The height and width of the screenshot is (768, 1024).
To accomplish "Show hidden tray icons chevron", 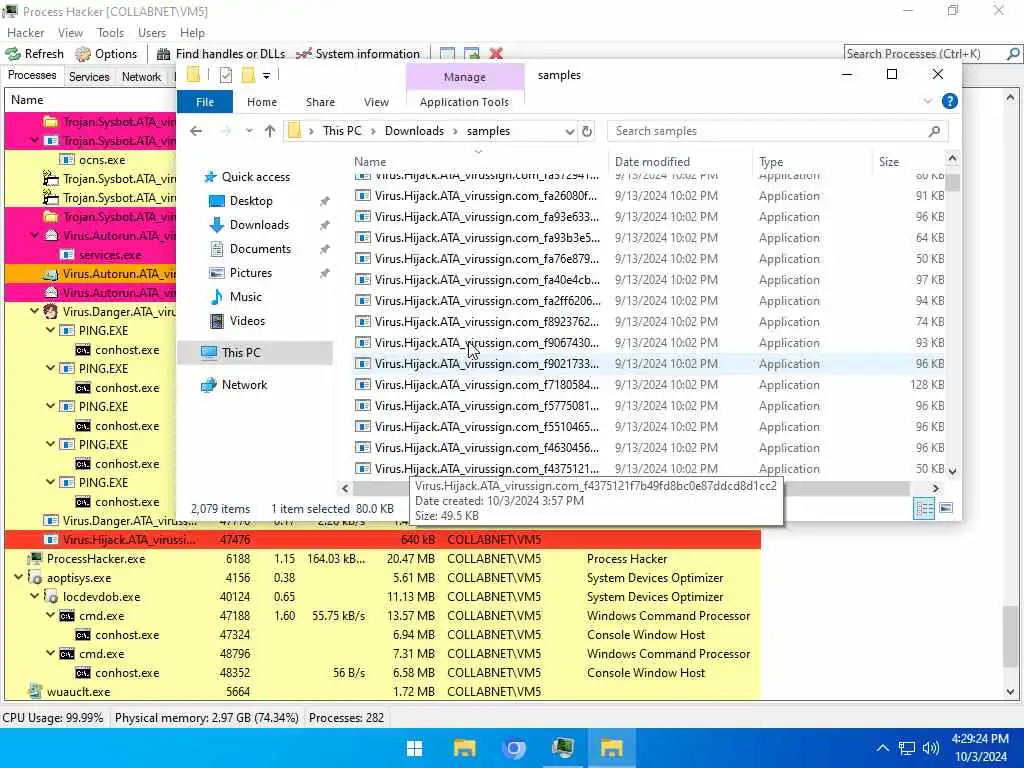I will coord(882,748).
